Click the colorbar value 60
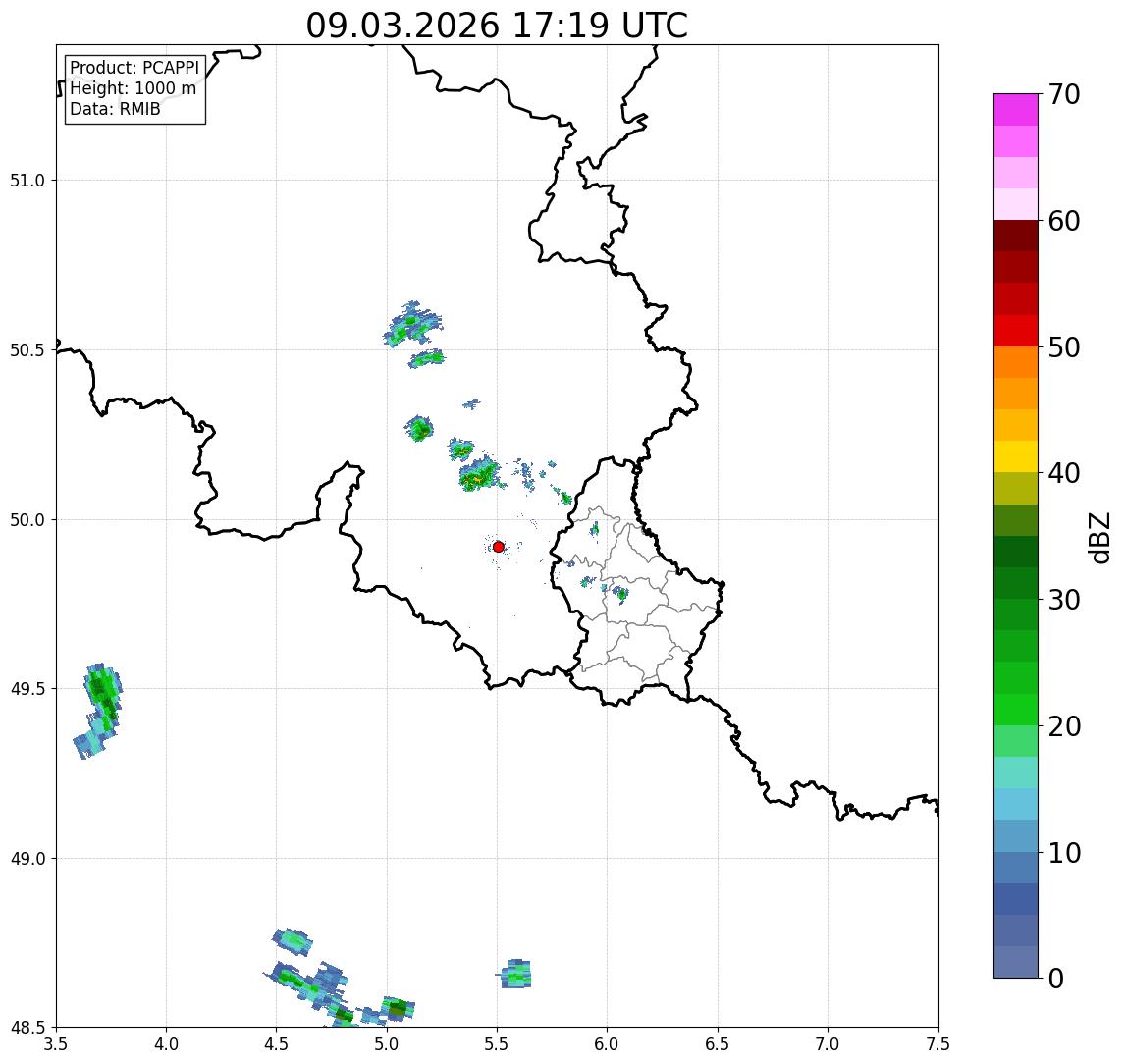Screen dimensions: 1124x1064 tap(1064, 221)
